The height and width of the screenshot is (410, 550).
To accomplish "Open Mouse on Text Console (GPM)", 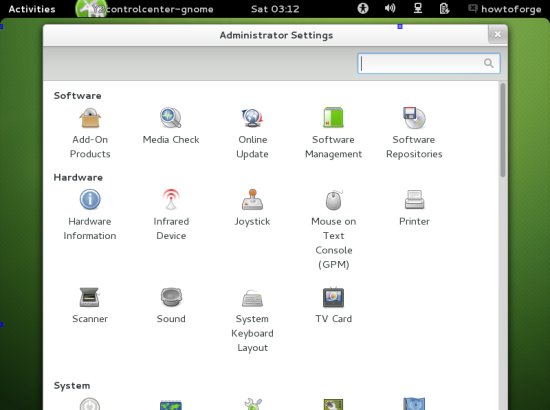I will (x=333, y=229).
